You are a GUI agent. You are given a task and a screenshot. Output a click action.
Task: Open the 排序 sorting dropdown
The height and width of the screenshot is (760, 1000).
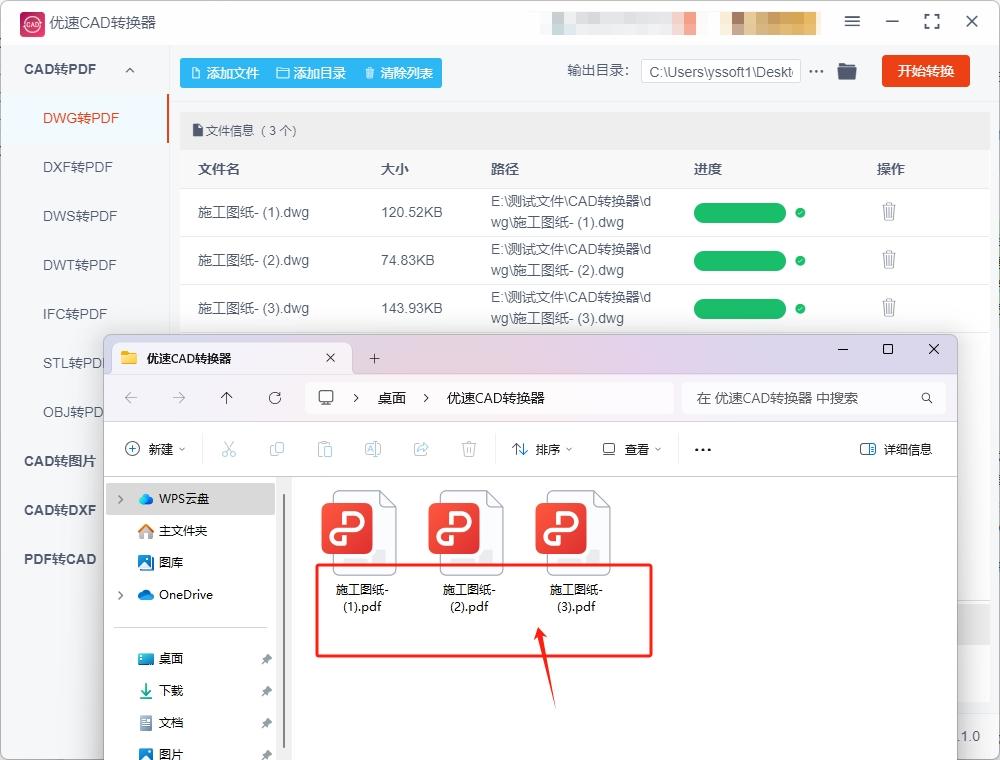(541, 449)
